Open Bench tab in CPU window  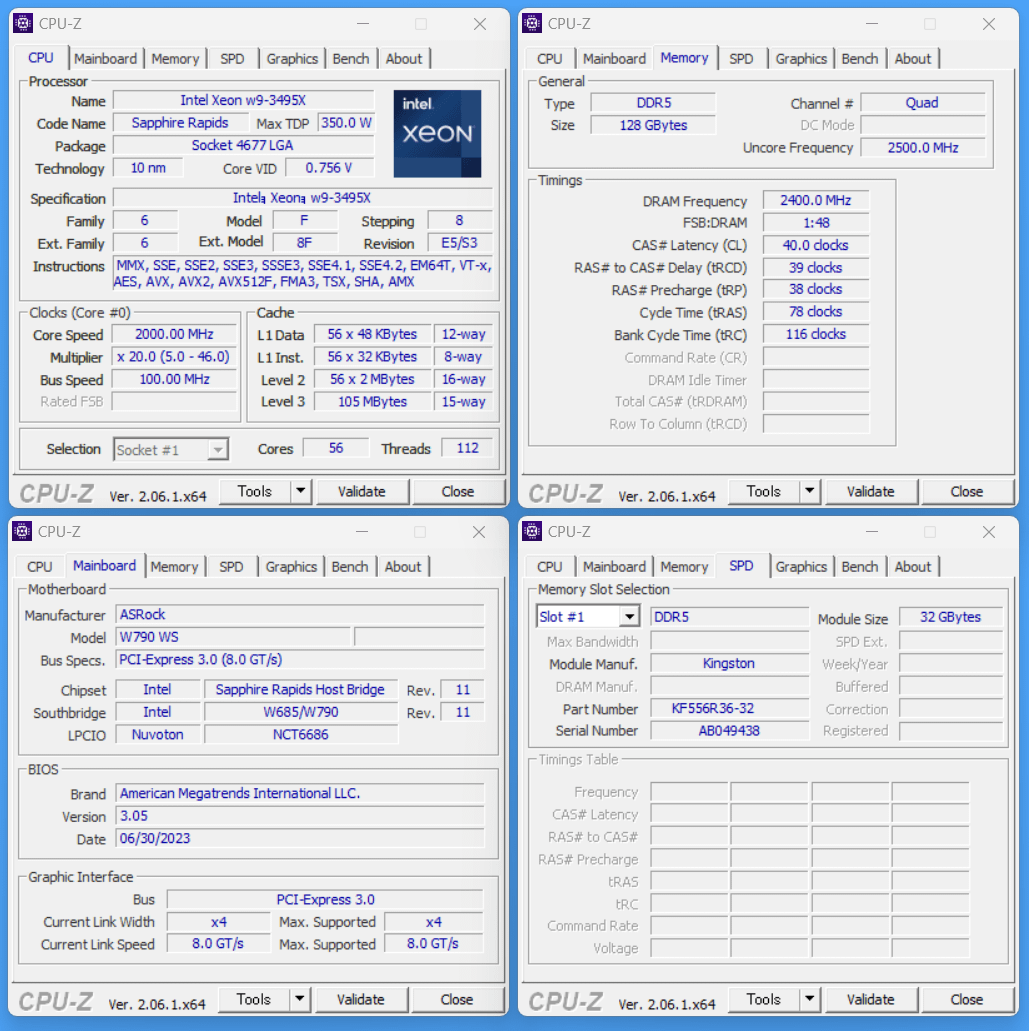(350, 59)
